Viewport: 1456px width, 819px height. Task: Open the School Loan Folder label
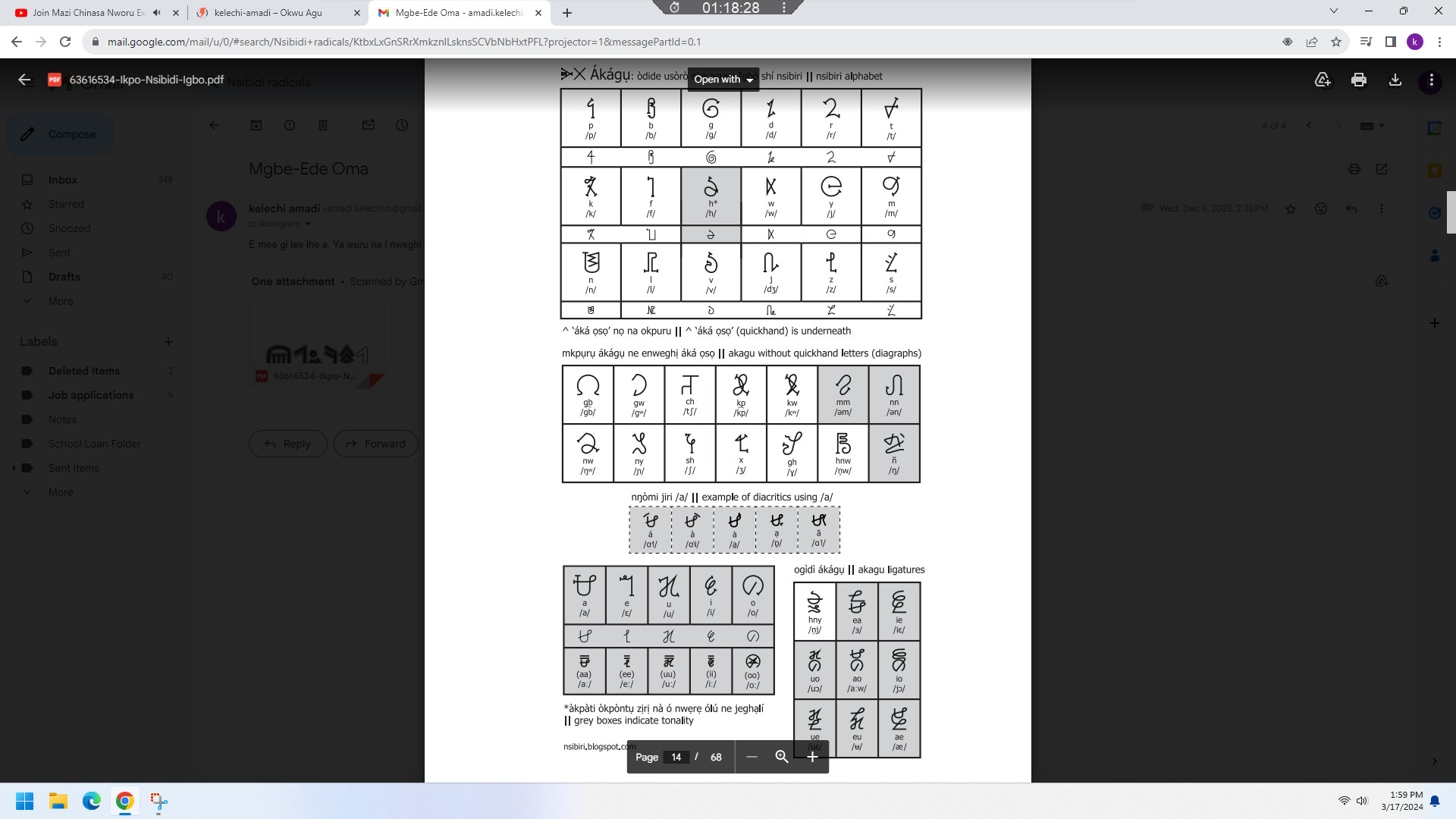95,444
